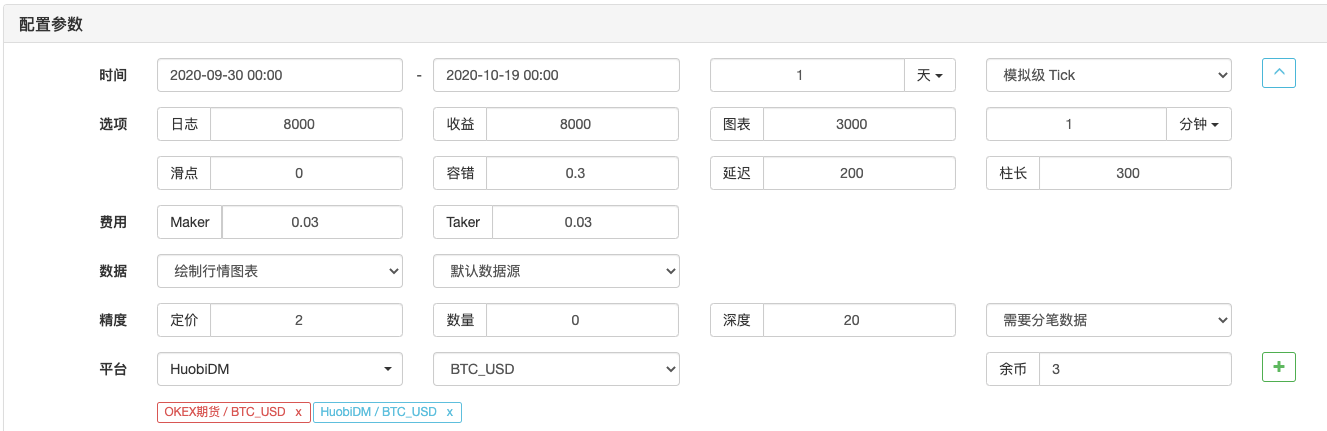Edit the 余币 balance input field

[1135, 369]
